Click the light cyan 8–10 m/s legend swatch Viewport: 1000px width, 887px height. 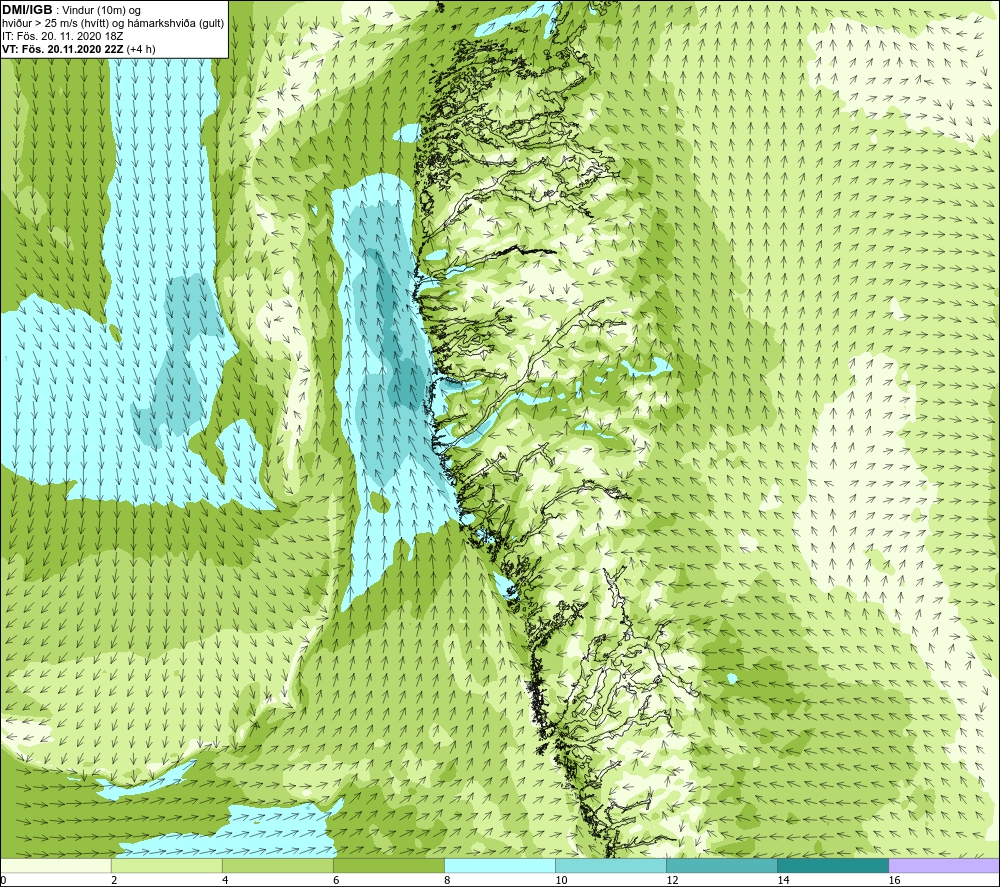pyautogui.click(x=500, y=865)
